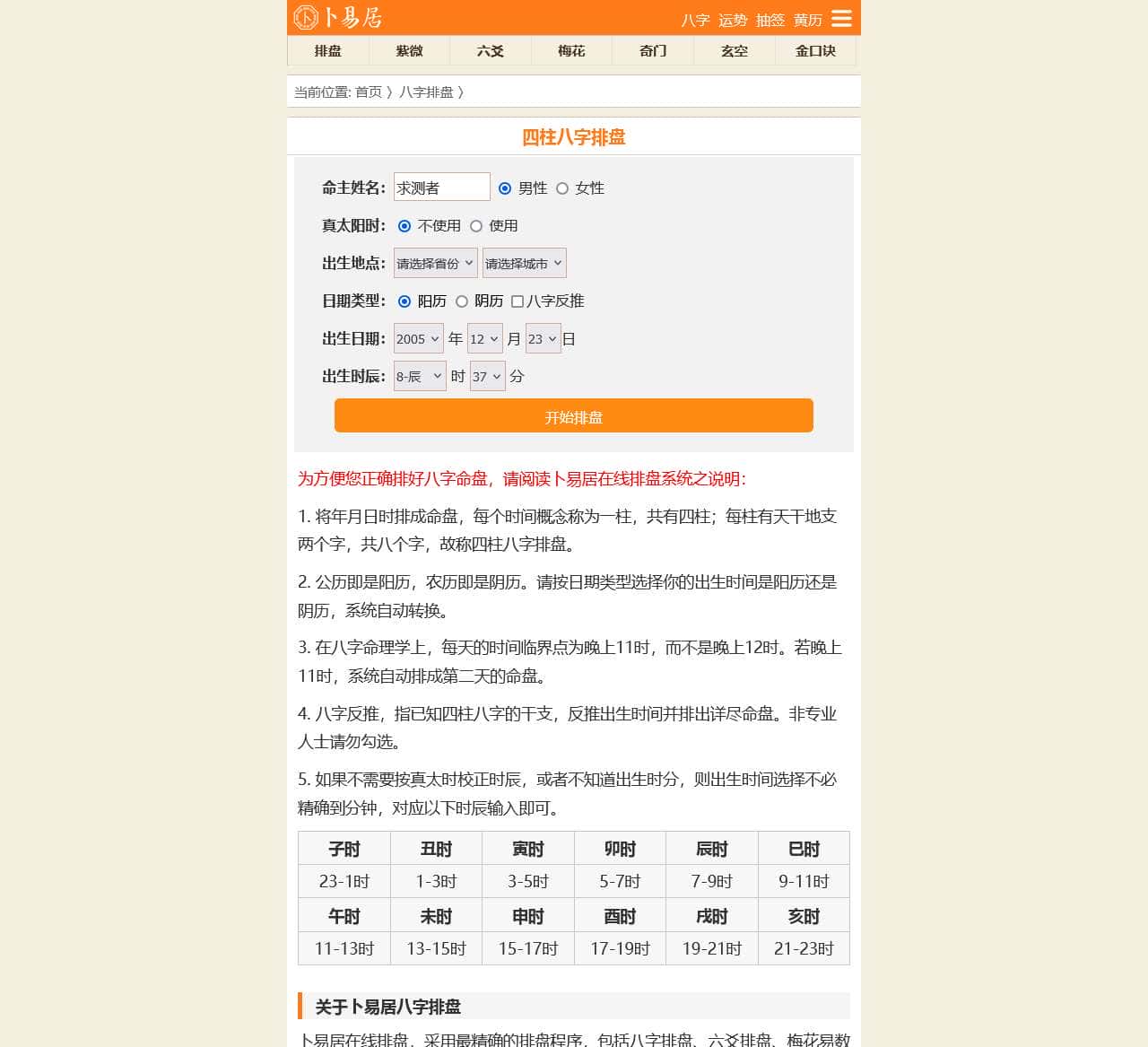Switch to the 玄空 tab

pyautogui.click(x=735, y=51)
